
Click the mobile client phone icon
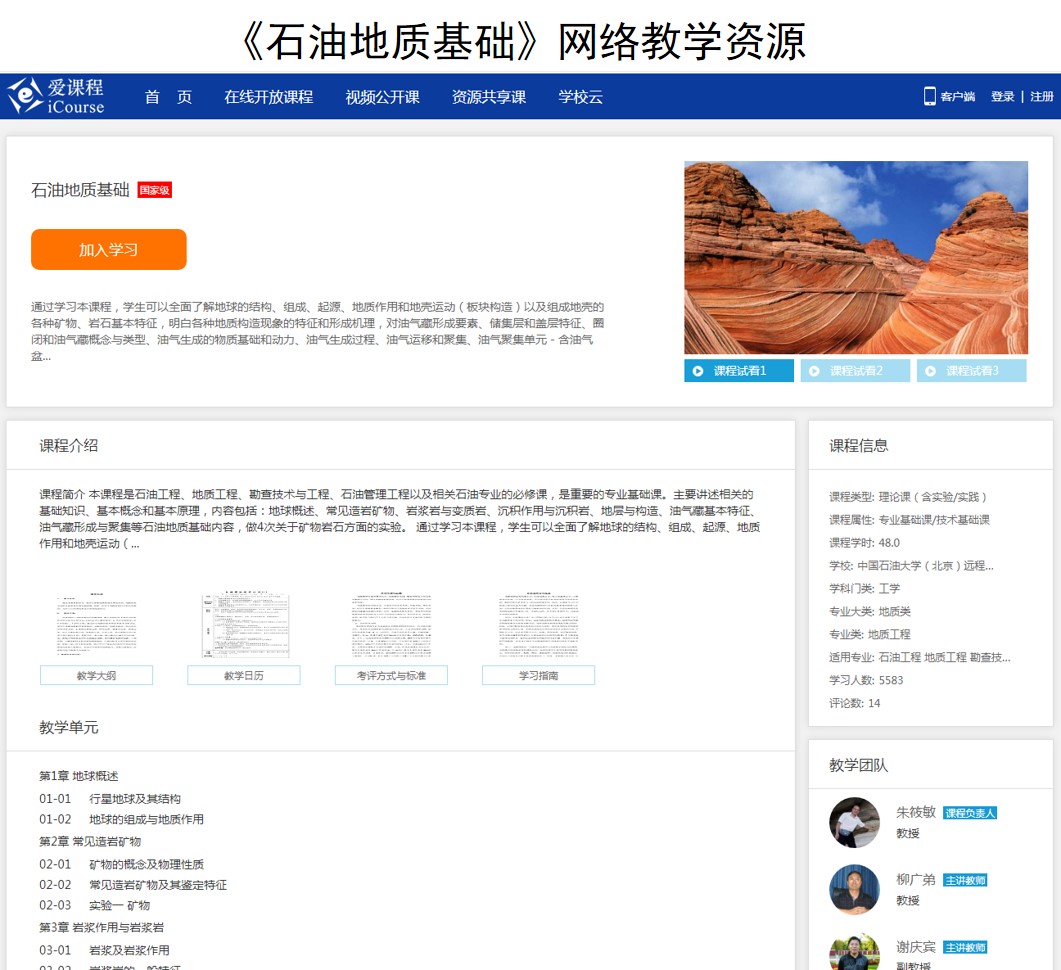[929, 96]
